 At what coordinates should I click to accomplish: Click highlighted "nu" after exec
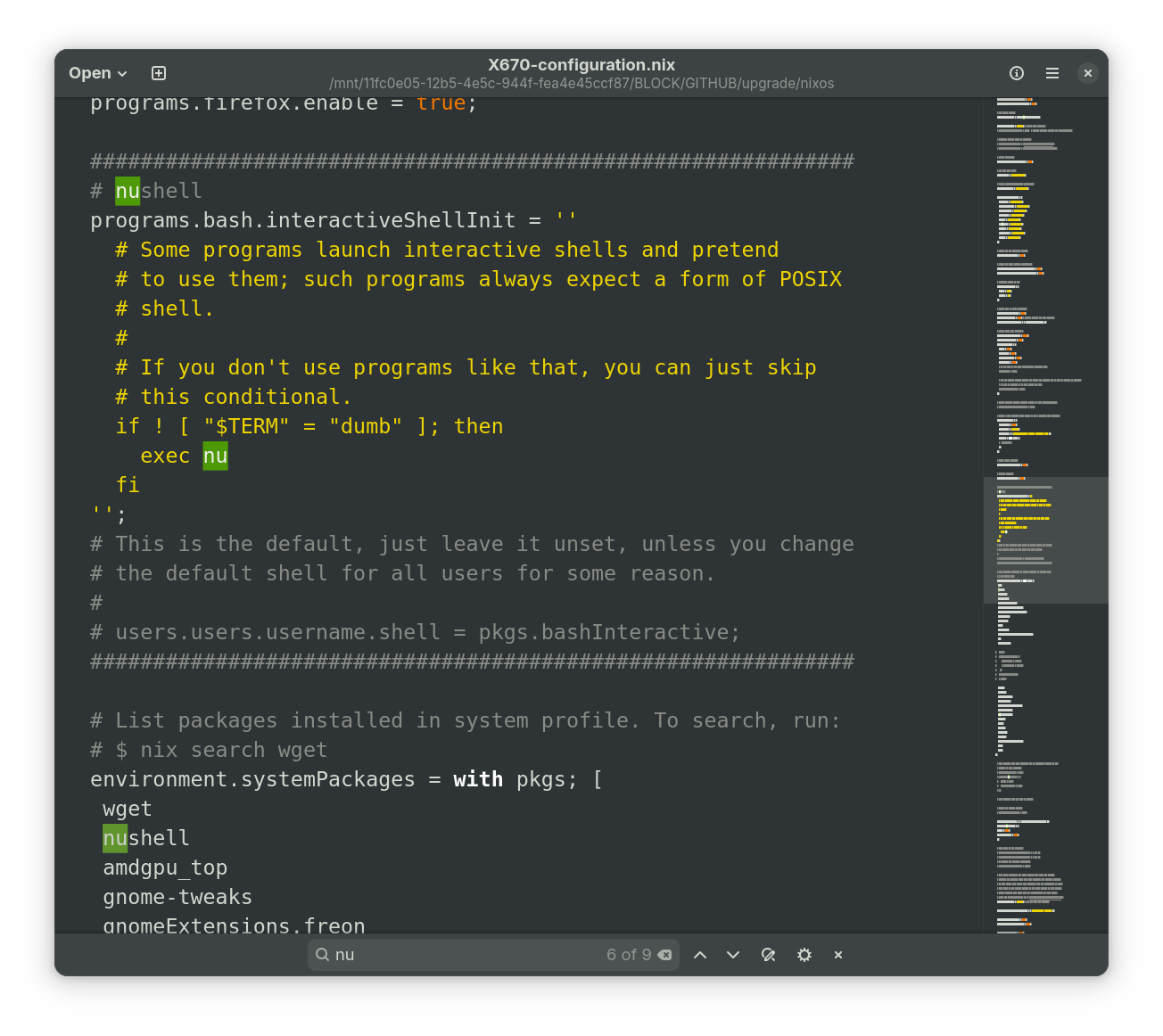pyautogui.click(x=215, y=456)
